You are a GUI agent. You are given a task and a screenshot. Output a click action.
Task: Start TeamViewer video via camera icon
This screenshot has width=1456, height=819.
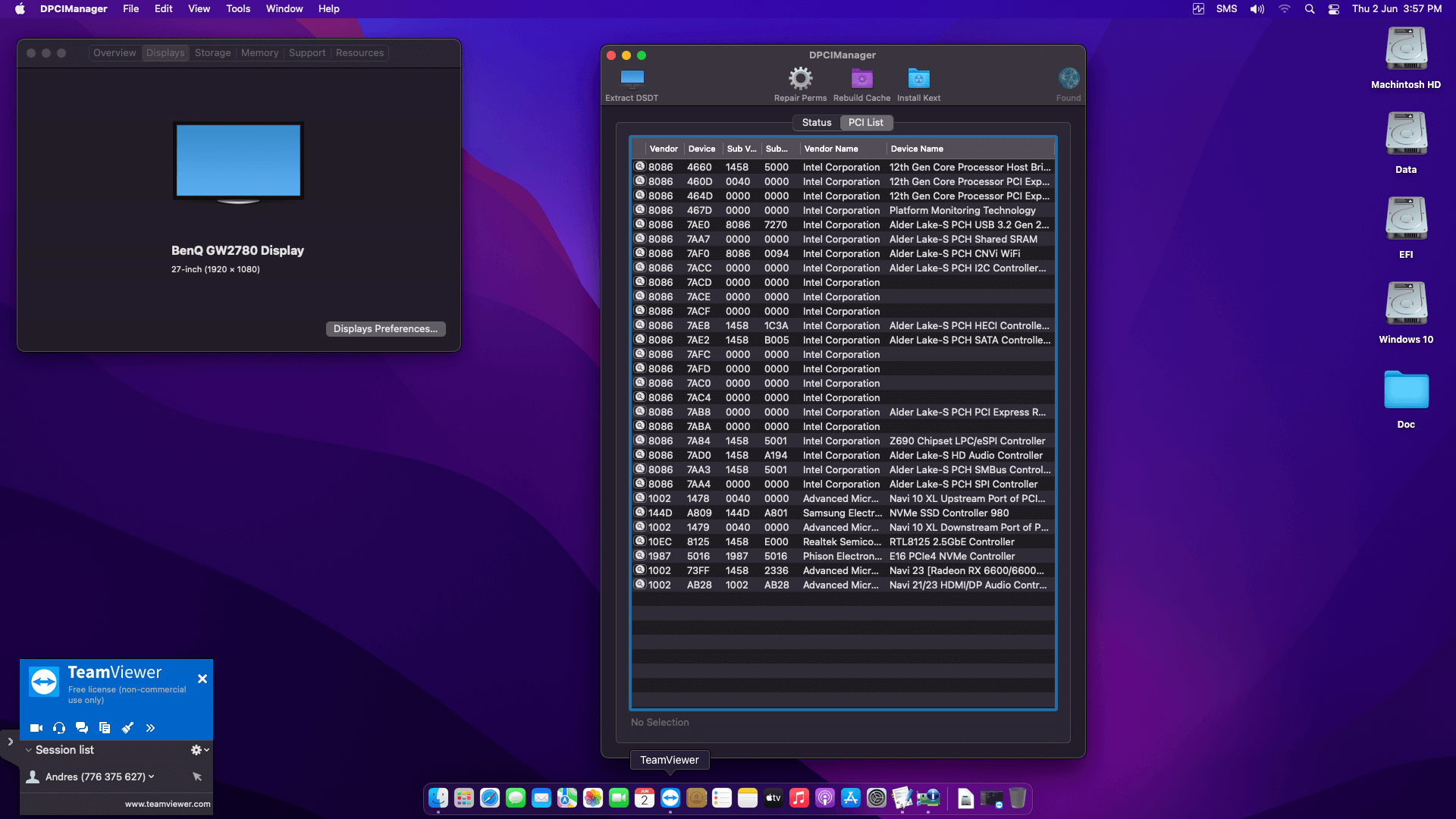coord(36,728)
